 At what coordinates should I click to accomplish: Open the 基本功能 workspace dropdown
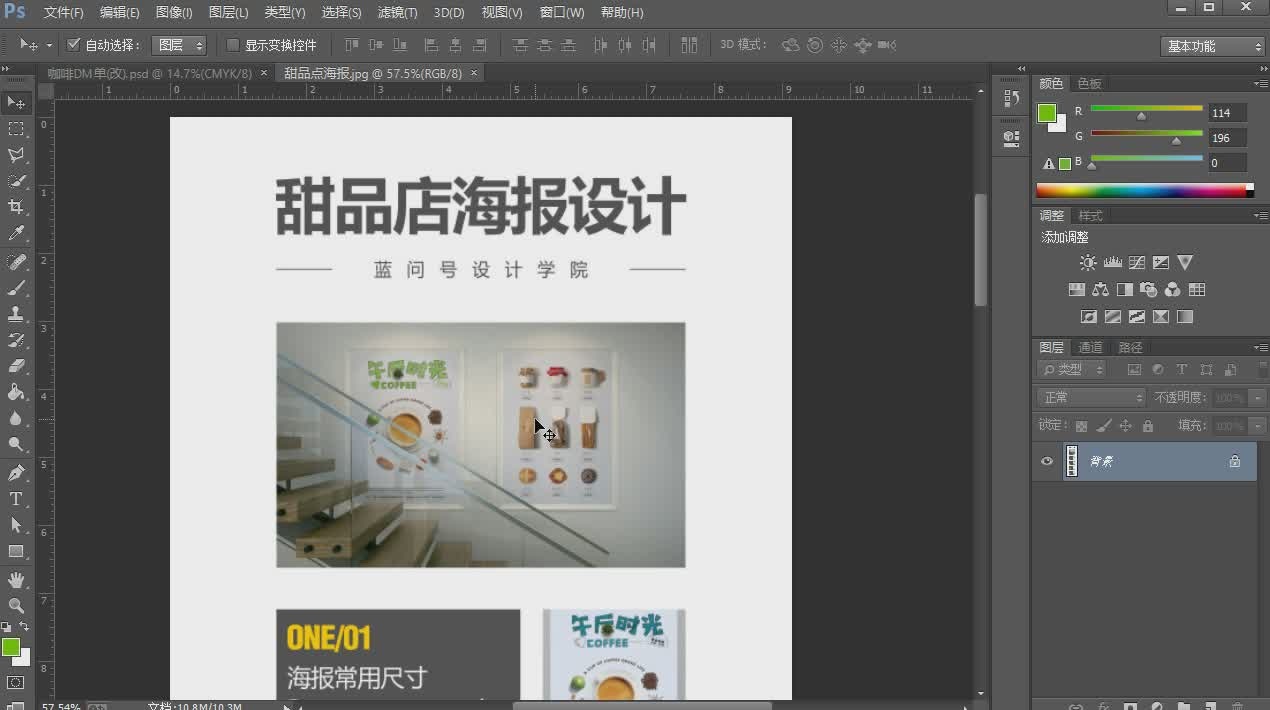(x=1214, y=46)
